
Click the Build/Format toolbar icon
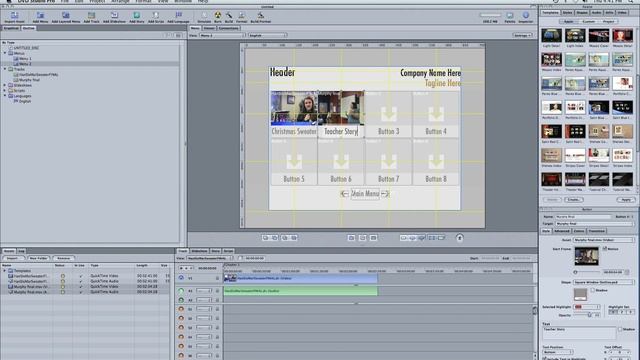[x=260, y=16]
